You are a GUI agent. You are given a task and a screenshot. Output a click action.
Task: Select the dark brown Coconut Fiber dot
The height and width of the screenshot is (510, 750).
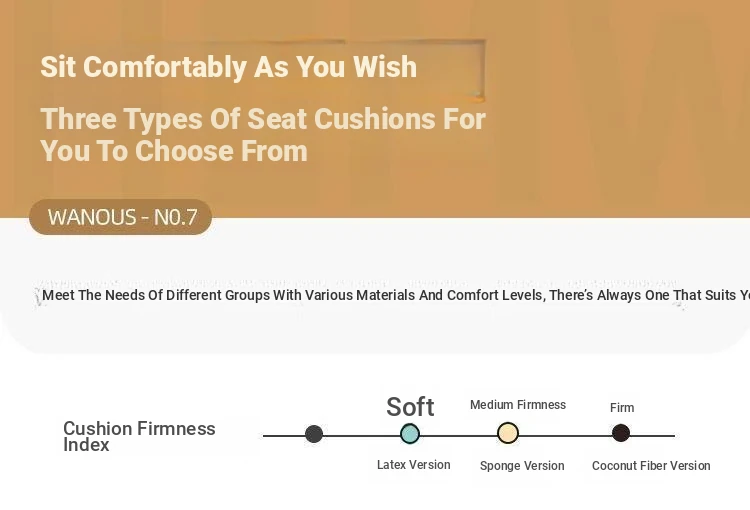point(621,433)
